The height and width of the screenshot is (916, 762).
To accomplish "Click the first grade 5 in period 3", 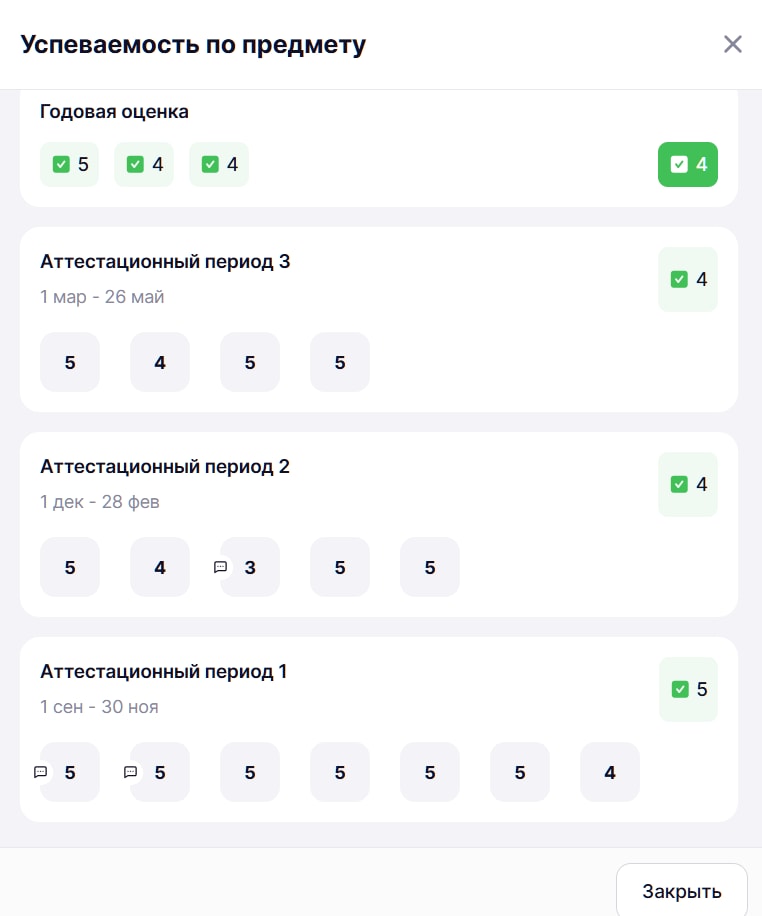I will coord(70,362).
